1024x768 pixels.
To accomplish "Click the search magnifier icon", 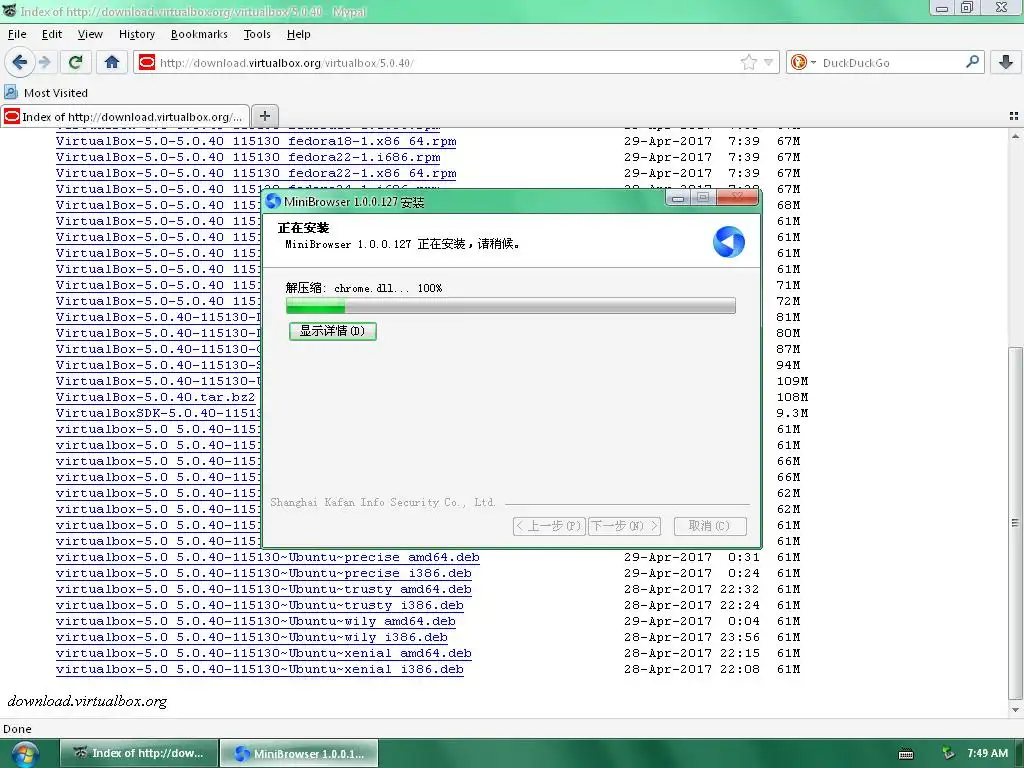I will coord(972,62).
